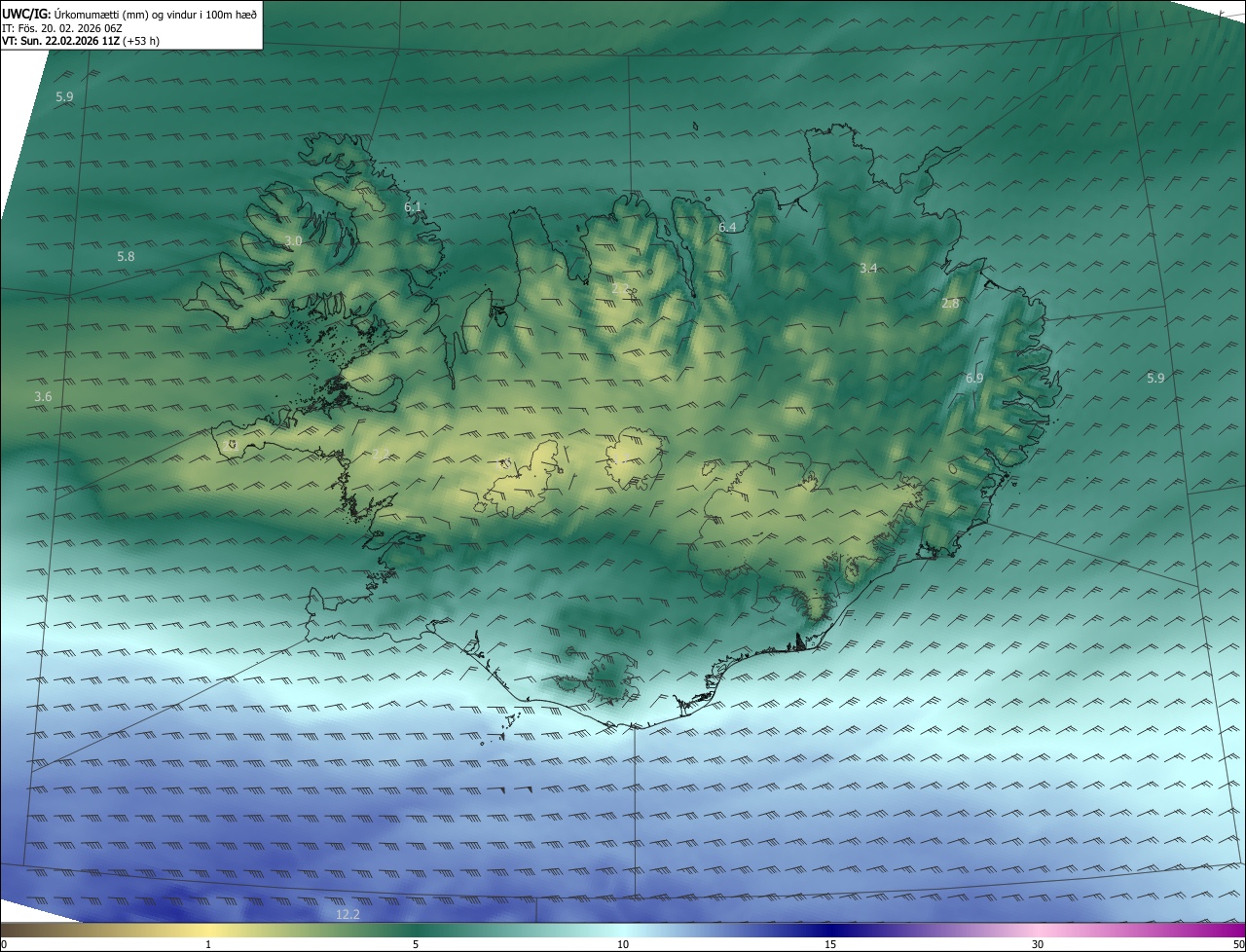Image resolution: width=1246 pixels, height=952 pixels.
Task: Select the 1 tick on the color scale
Action: click(208, 944)
